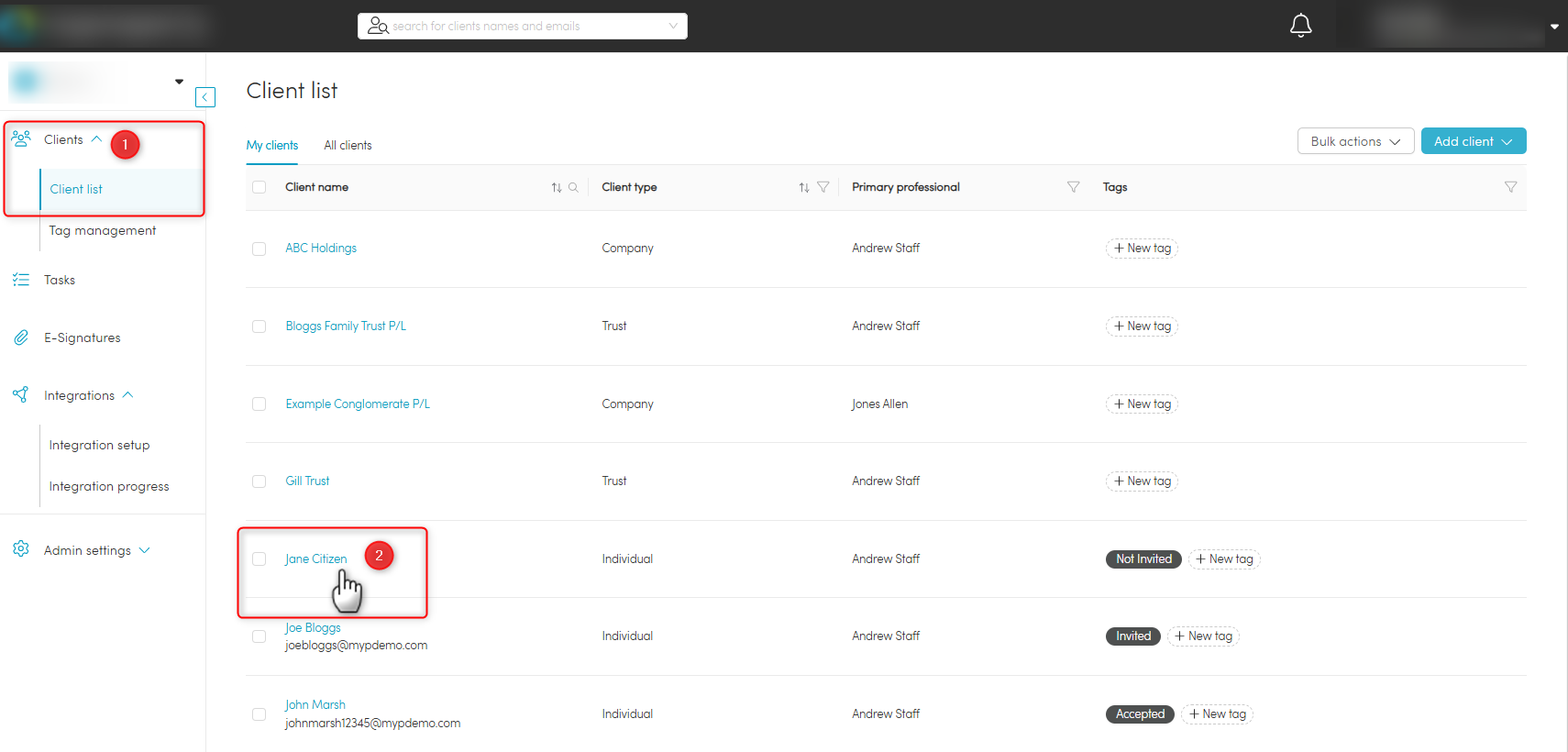This screenshot has width=1568, height=752.
Task: Click the E-Signatures paperclip icon
Action: (x=21, y=337)
